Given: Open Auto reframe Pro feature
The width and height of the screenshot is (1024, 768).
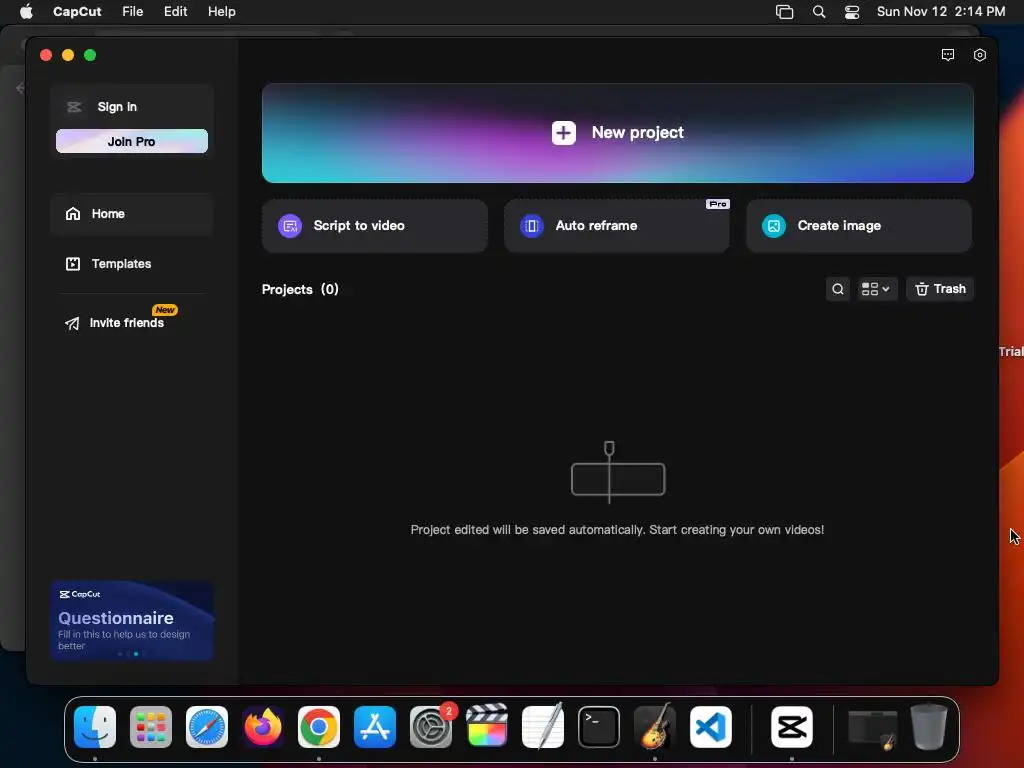Looking at the screenshot, I should [x=616, y=226].
